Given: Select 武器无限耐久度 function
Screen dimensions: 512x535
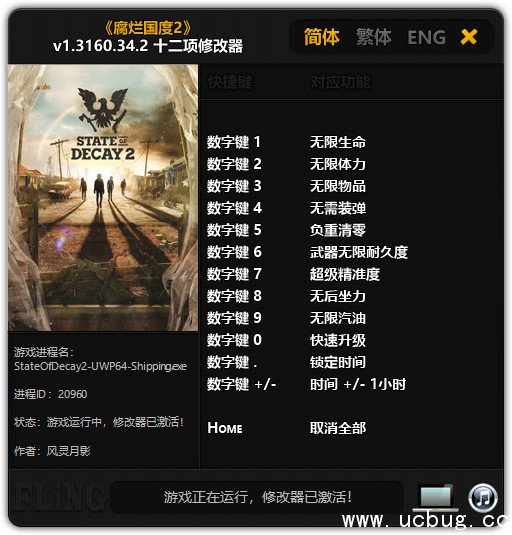Looking at the screenshot, I should coord(359,252).
